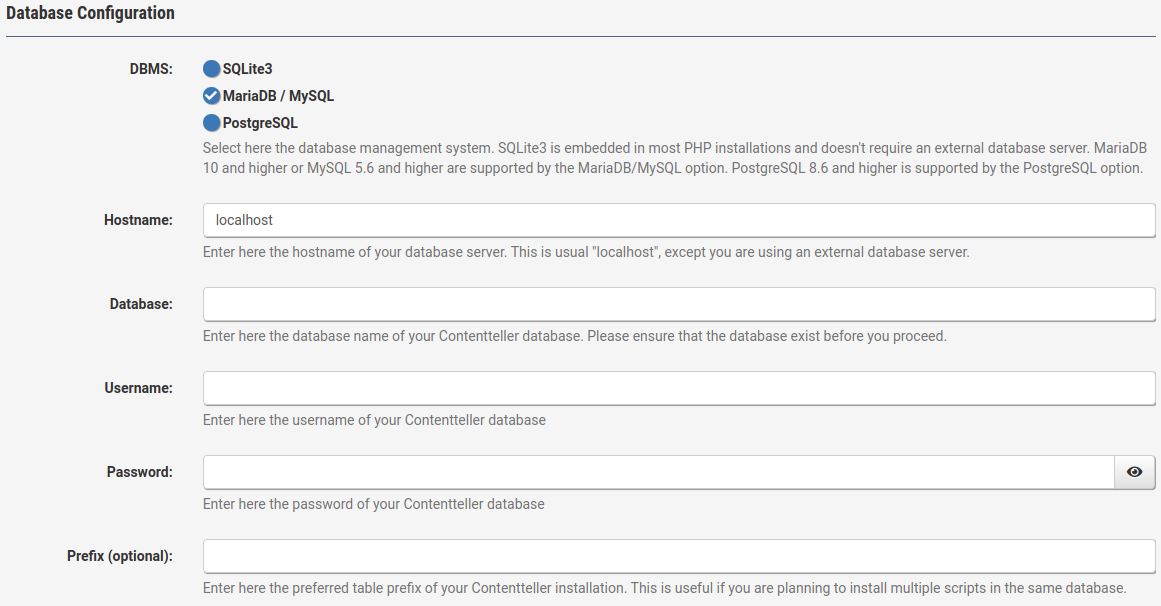Viewport: 1161px width, 606px height.
Task: Click the Database Configuration heading
Action: [90, 14]
